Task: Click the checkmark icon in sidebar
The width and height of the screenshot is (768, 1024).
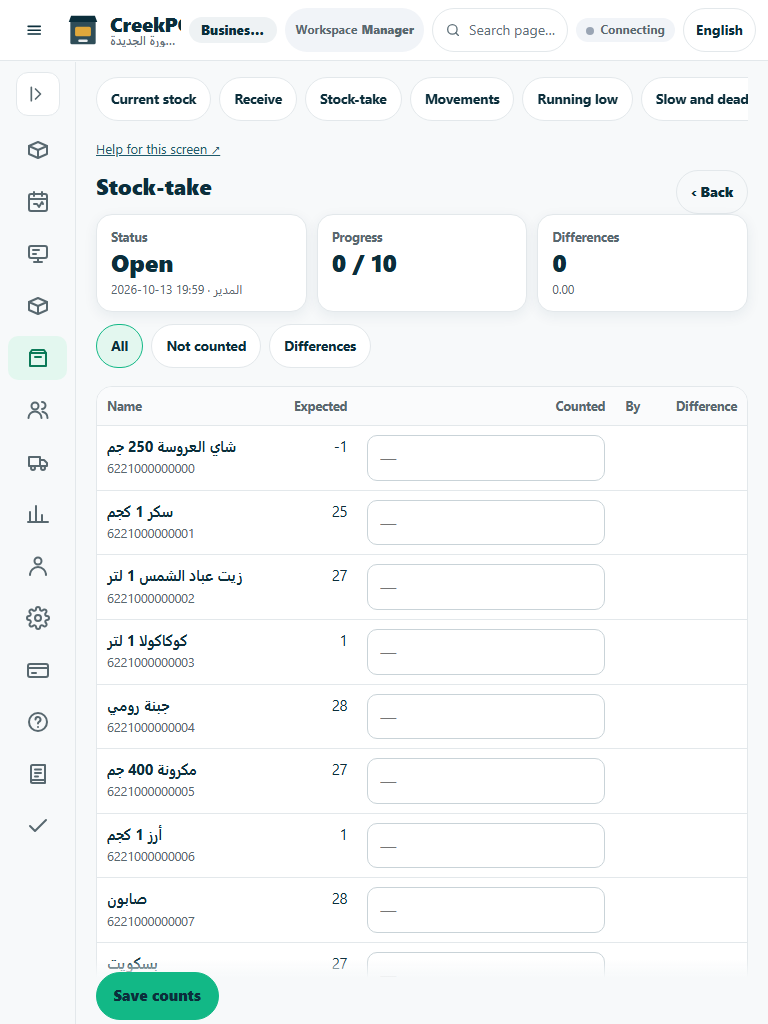Action: tap(38, 825)
